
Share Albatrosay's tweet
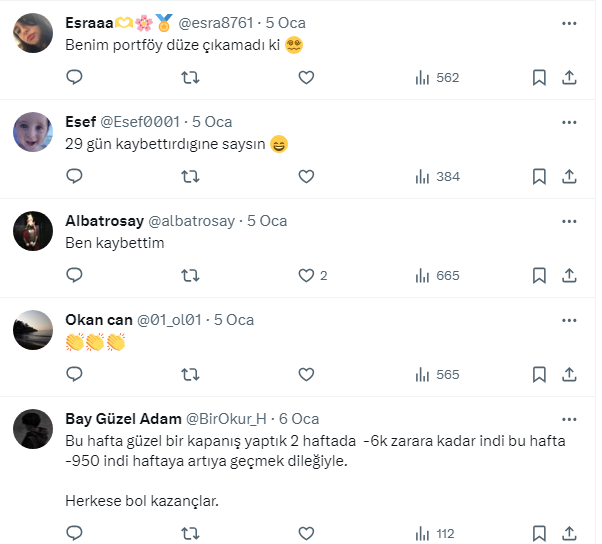(569, 275)
